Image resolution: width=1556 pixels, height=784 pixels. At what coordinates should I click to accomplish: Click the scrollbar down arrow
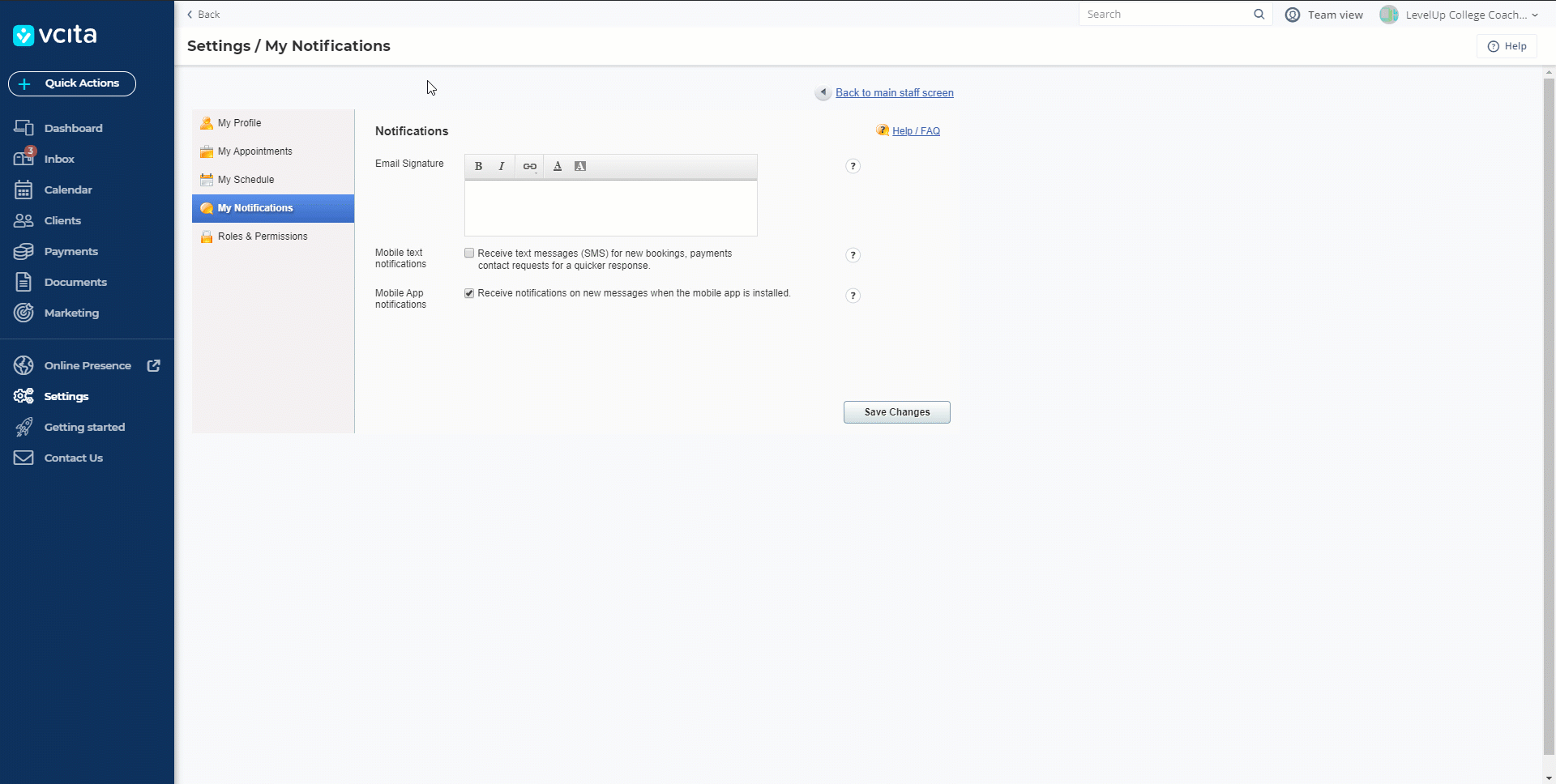tap(1549, 778)
